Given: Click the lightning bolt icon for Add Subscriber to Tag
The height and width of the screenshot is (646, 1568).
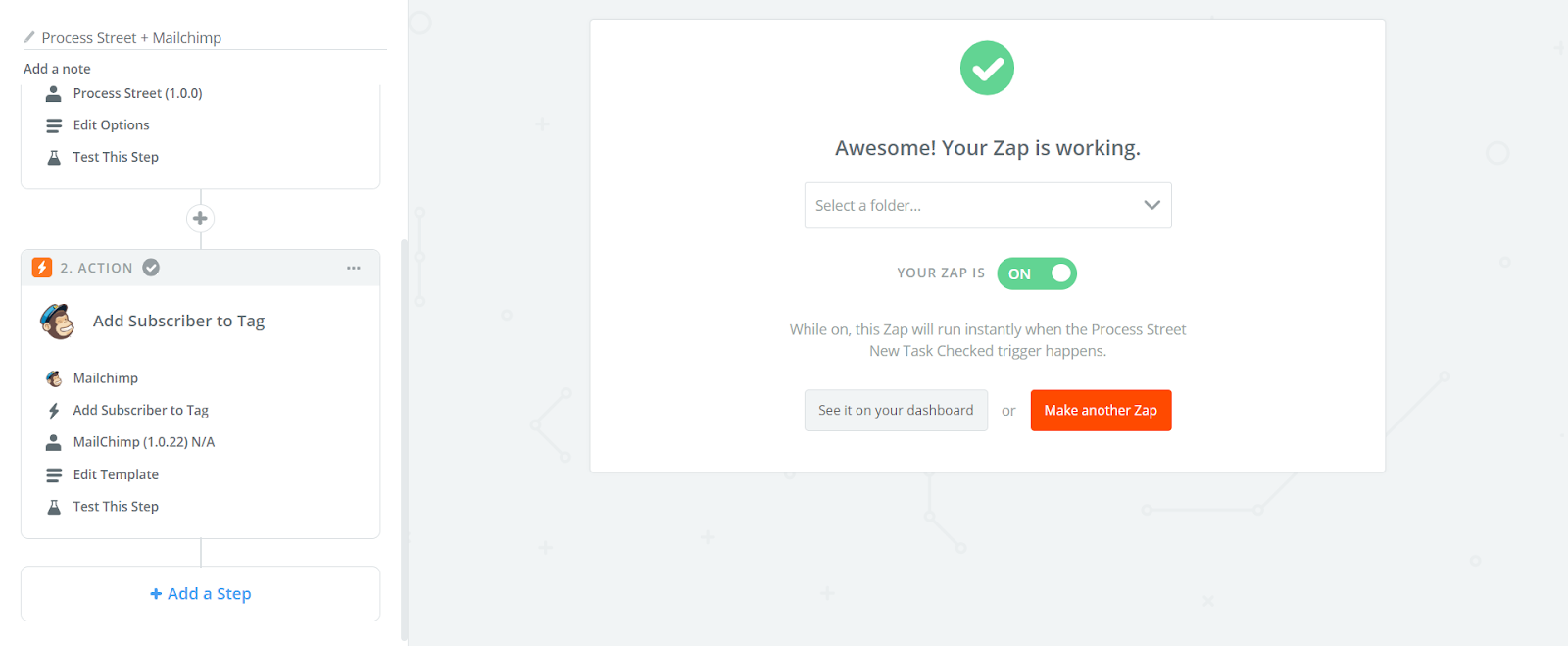Looking at the screenshot, I should [x=53, y=410].
